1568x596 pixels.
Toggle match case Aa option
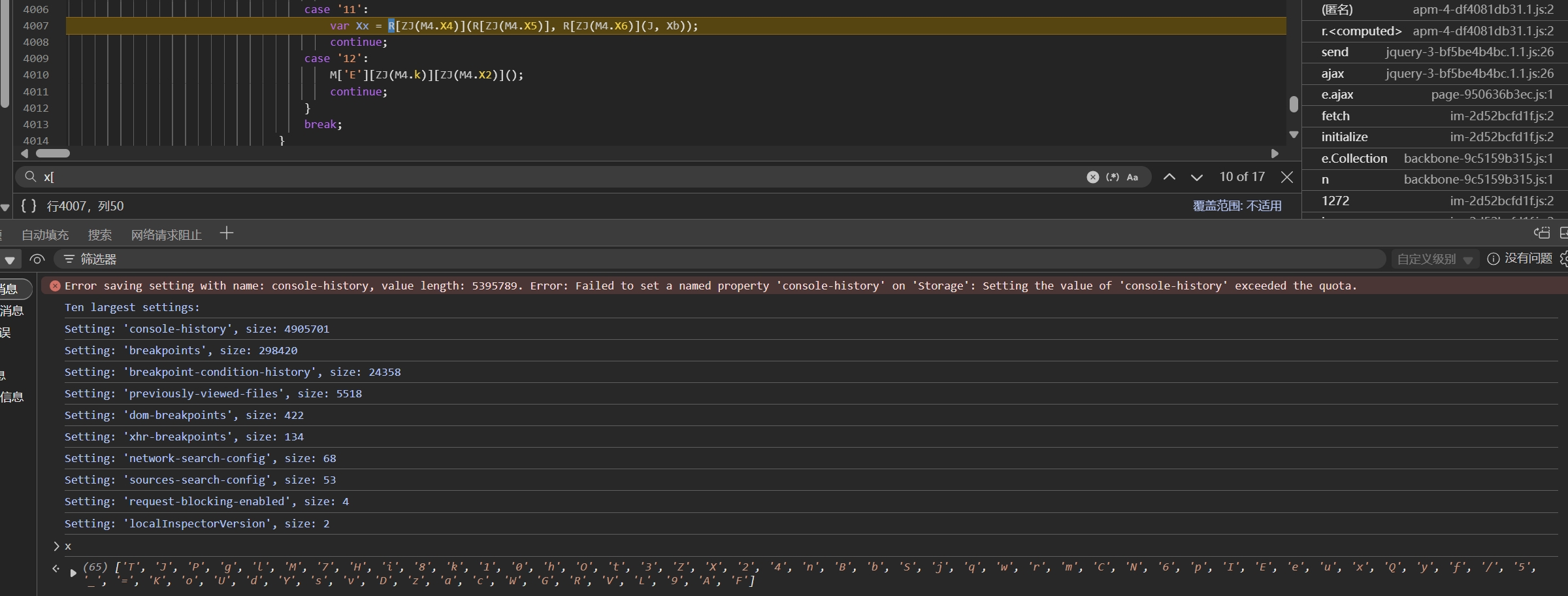pyautogui.click(x=1132, y=177)
